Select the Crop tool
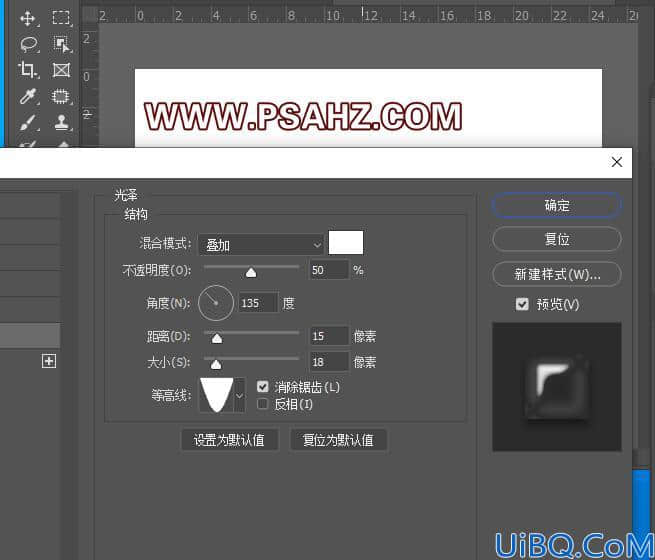The height and width of the screenshot is (560, 655). coord(28,70)
